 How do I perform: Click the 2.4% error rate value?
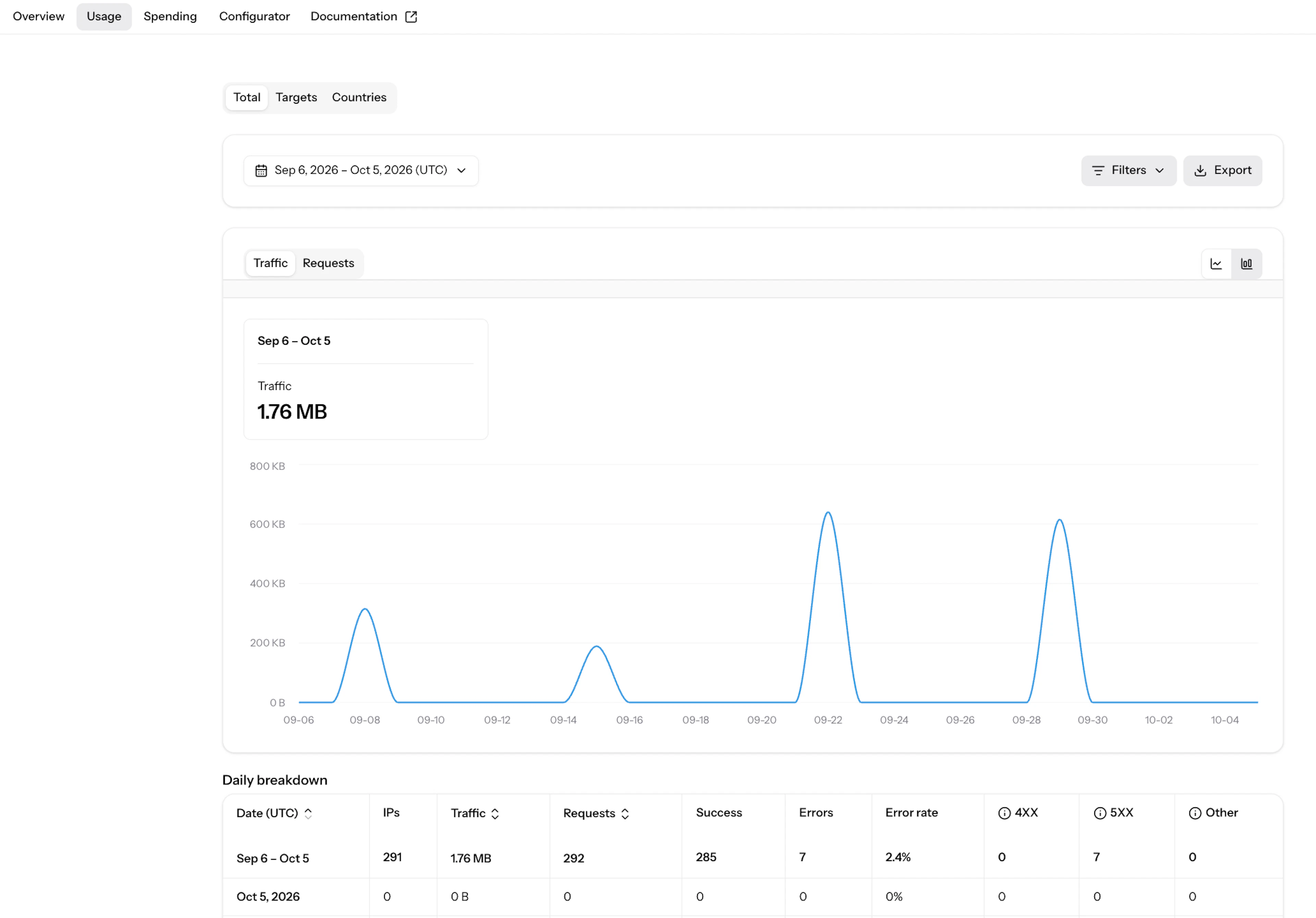[898, 857]
